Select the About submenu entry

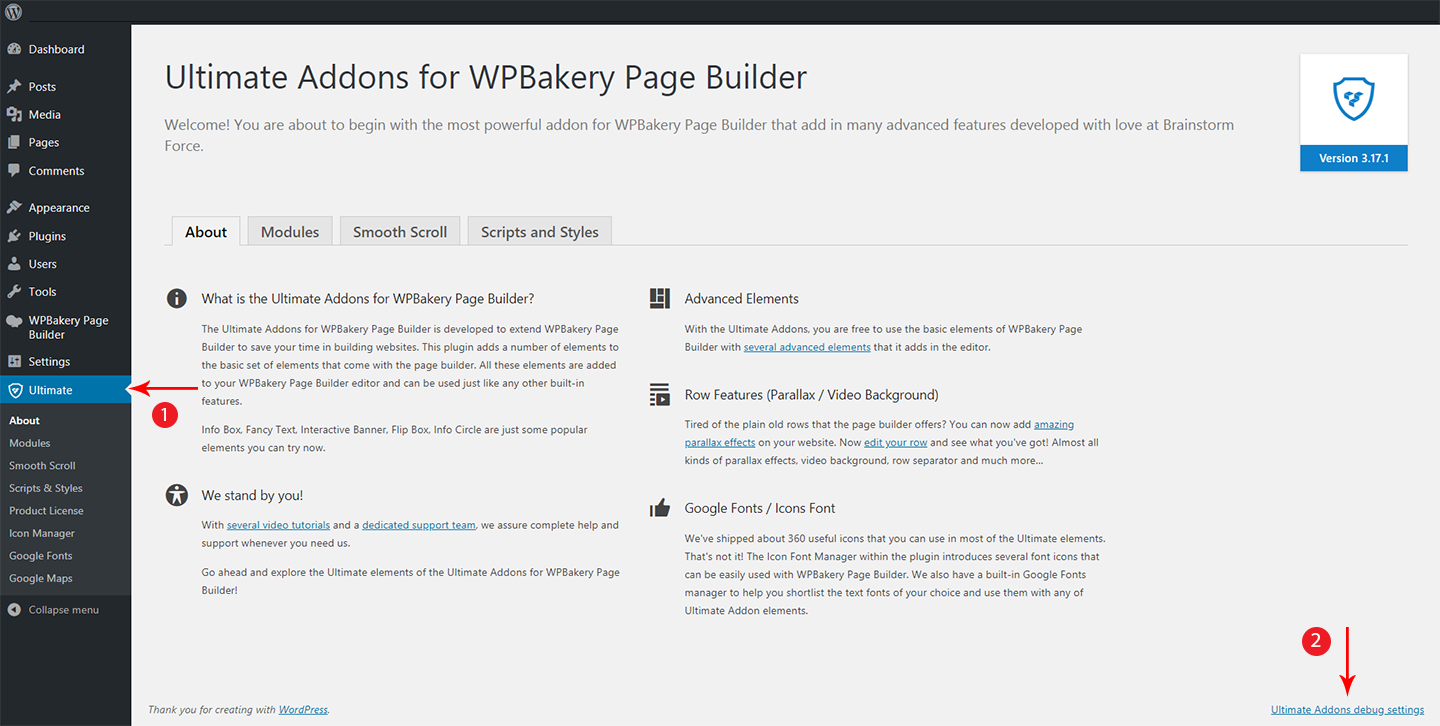pyautogui.click(x=25, y=421)
